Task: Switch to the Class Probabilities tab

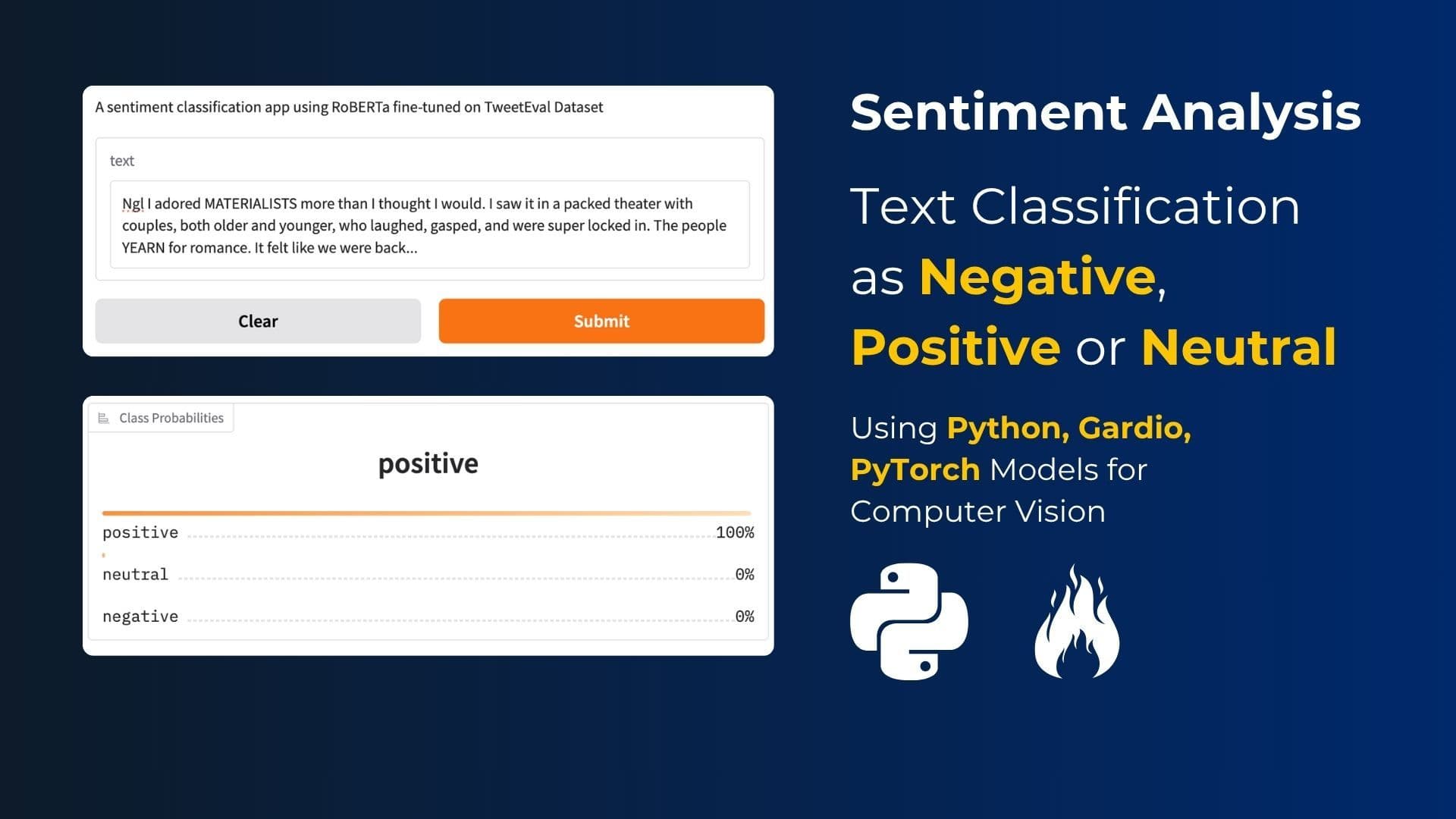Action: tap(171, 417)
